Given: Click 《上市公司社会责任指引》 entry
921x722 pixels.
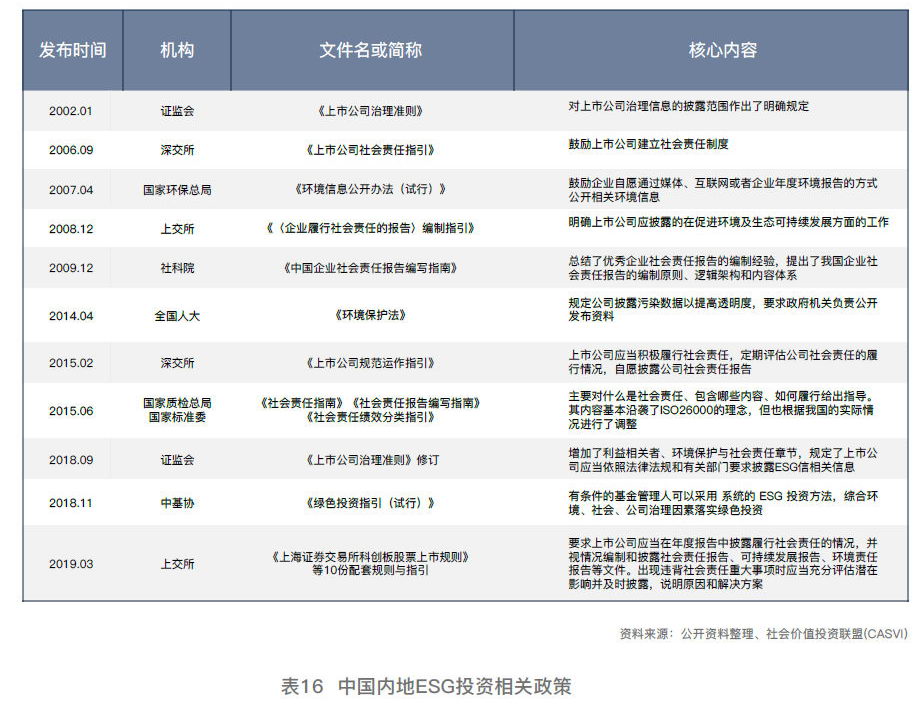Looking at the screenshot, I should pyautogui.click(x=370, y=150).
